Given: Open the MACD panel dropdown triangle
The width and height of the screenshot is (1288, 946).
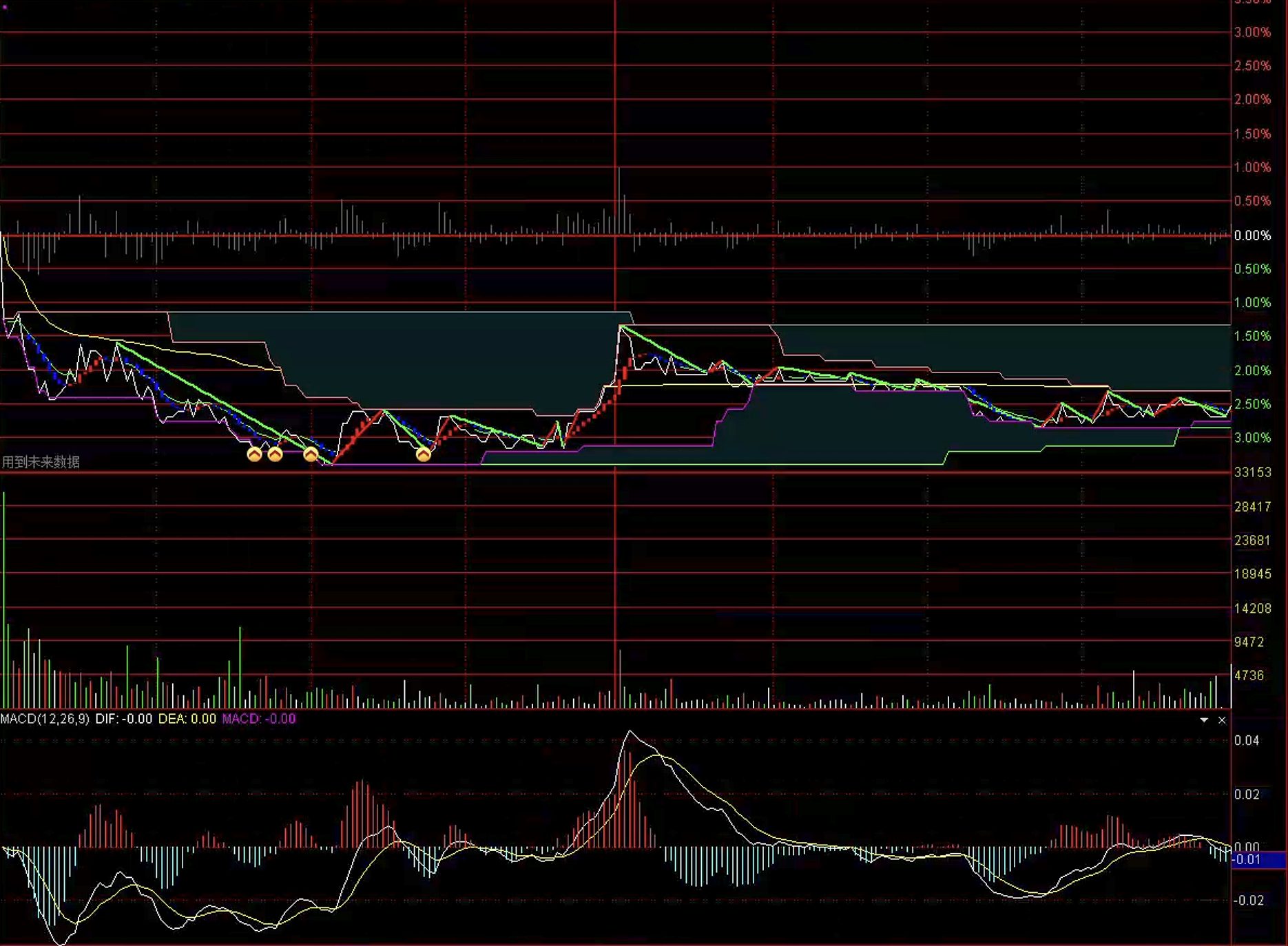Looking at the screenshot, I should (1204, 720).
